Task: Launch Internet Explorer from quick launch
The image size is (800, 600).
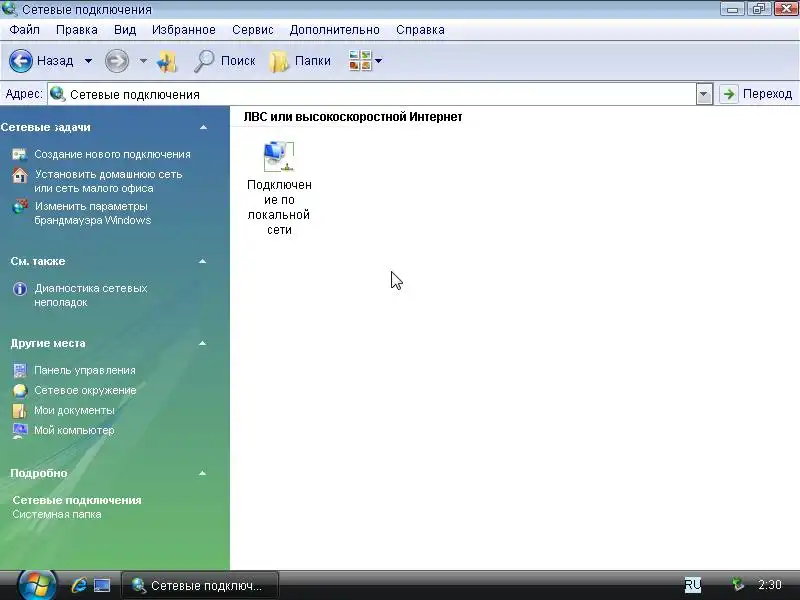Action: [x=79, y=585]
